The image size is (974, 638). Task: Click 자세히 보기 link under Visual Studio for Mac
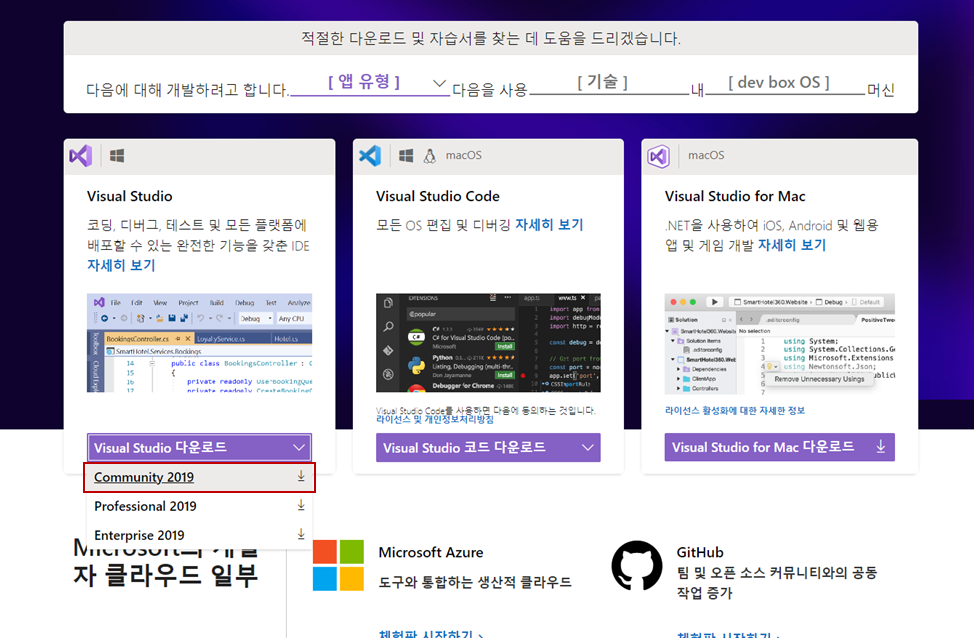point(792,245)
